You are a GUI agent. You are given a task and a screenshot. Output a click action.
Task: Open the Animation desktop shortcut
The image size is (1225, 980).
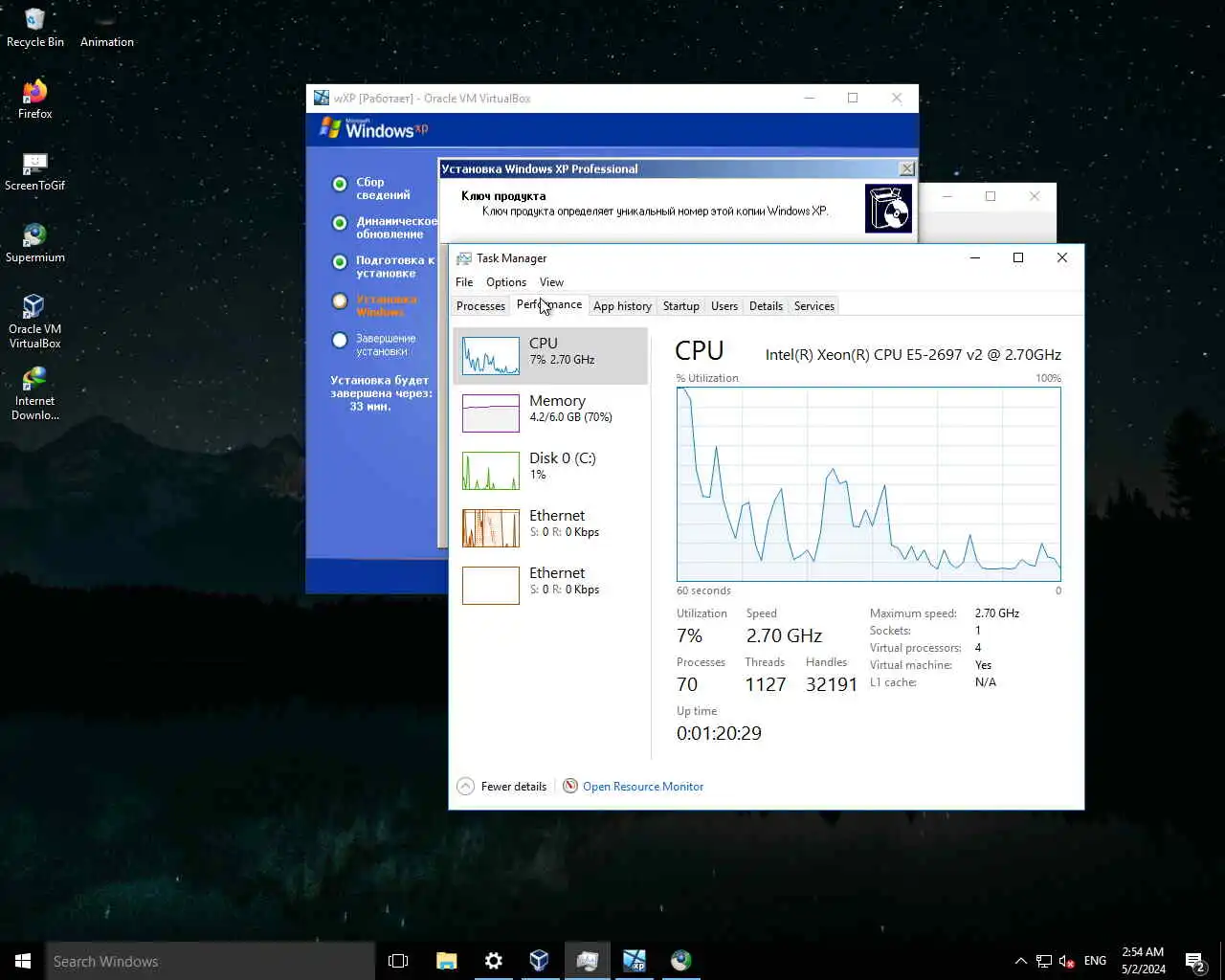[106, 29]
